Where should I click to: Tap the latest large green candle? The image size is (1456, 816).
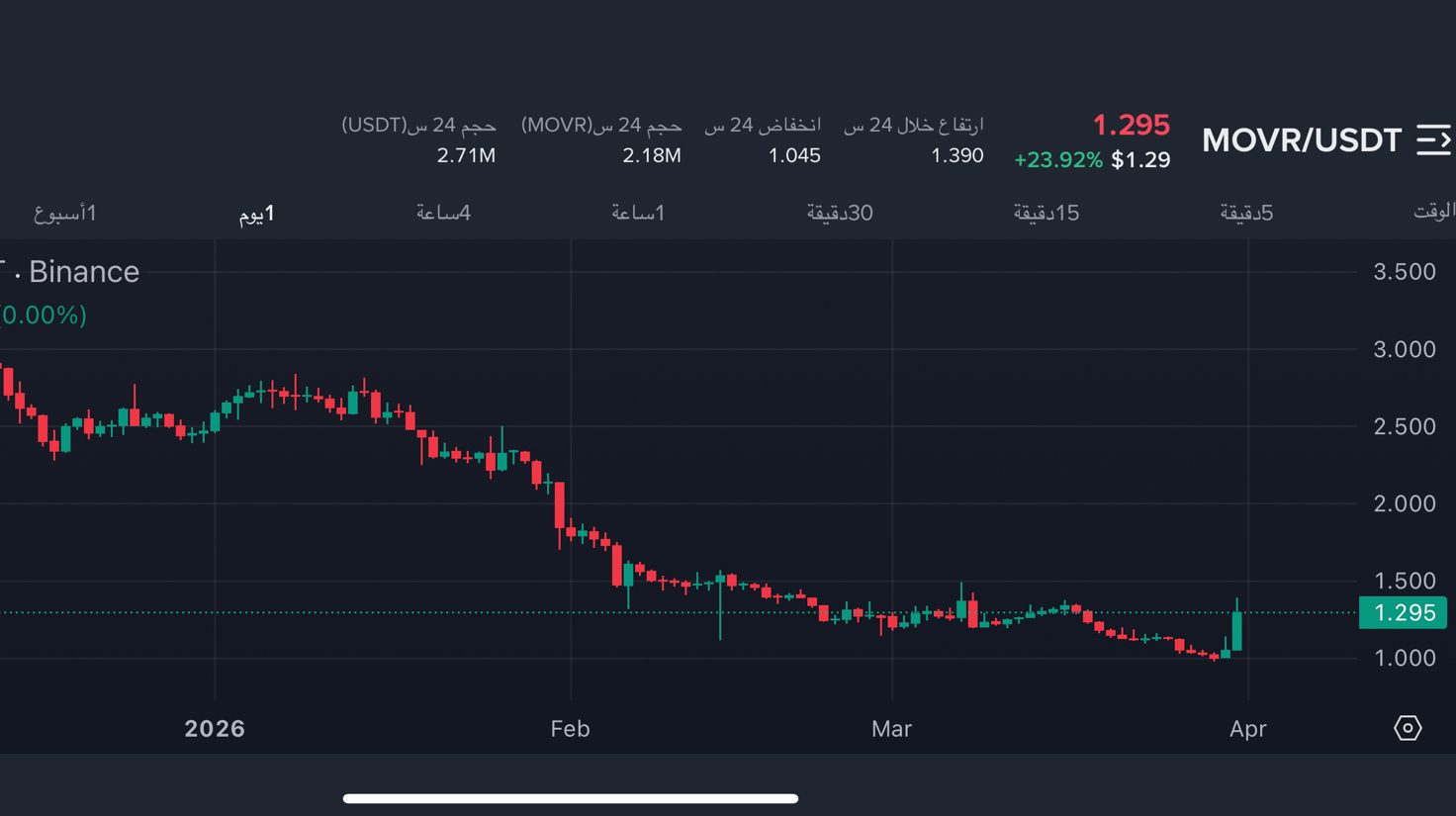[1236, 630]
